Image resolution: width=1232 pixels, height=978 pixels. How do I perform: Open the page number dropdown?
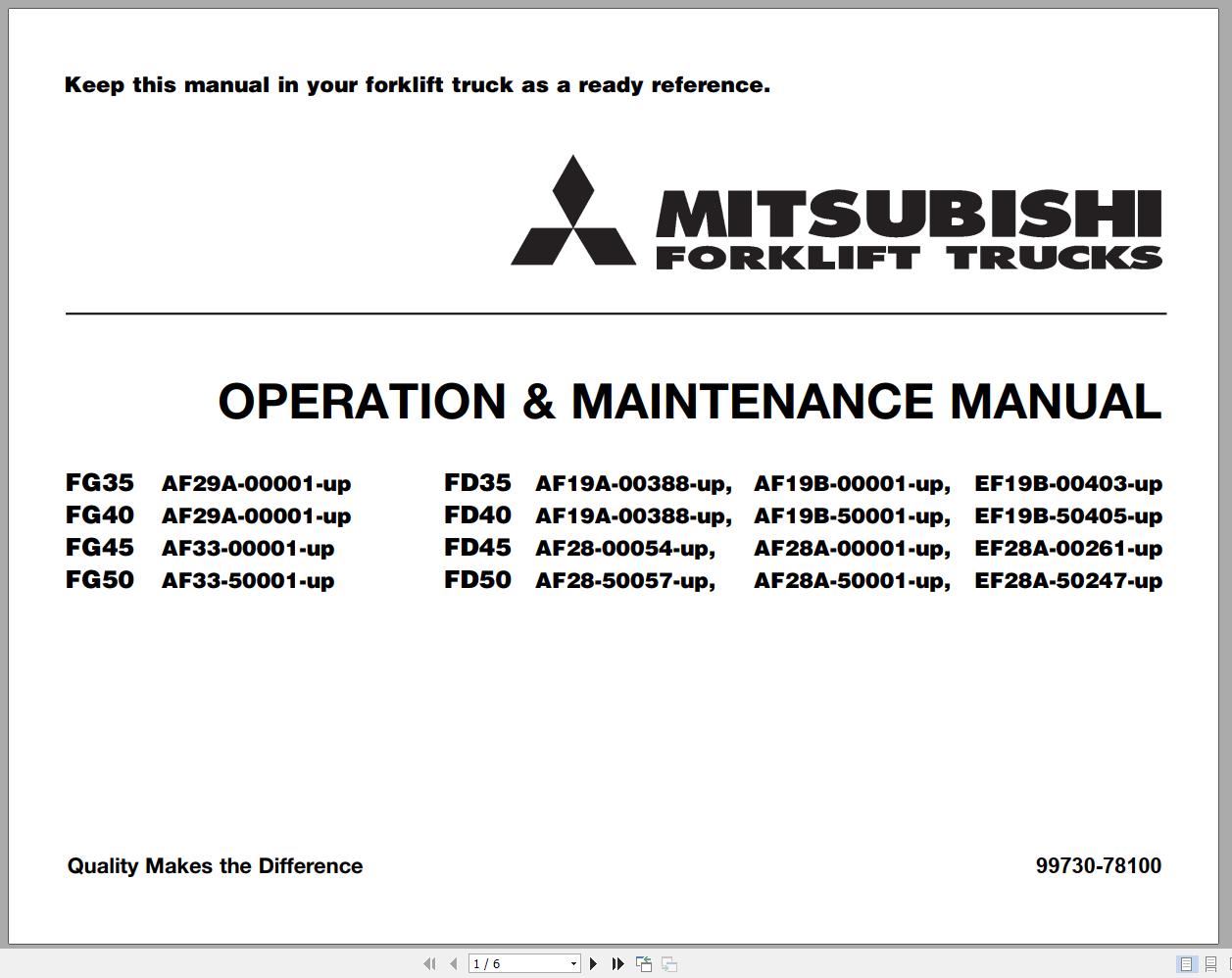pyautogui.click(x=573, y=964)
